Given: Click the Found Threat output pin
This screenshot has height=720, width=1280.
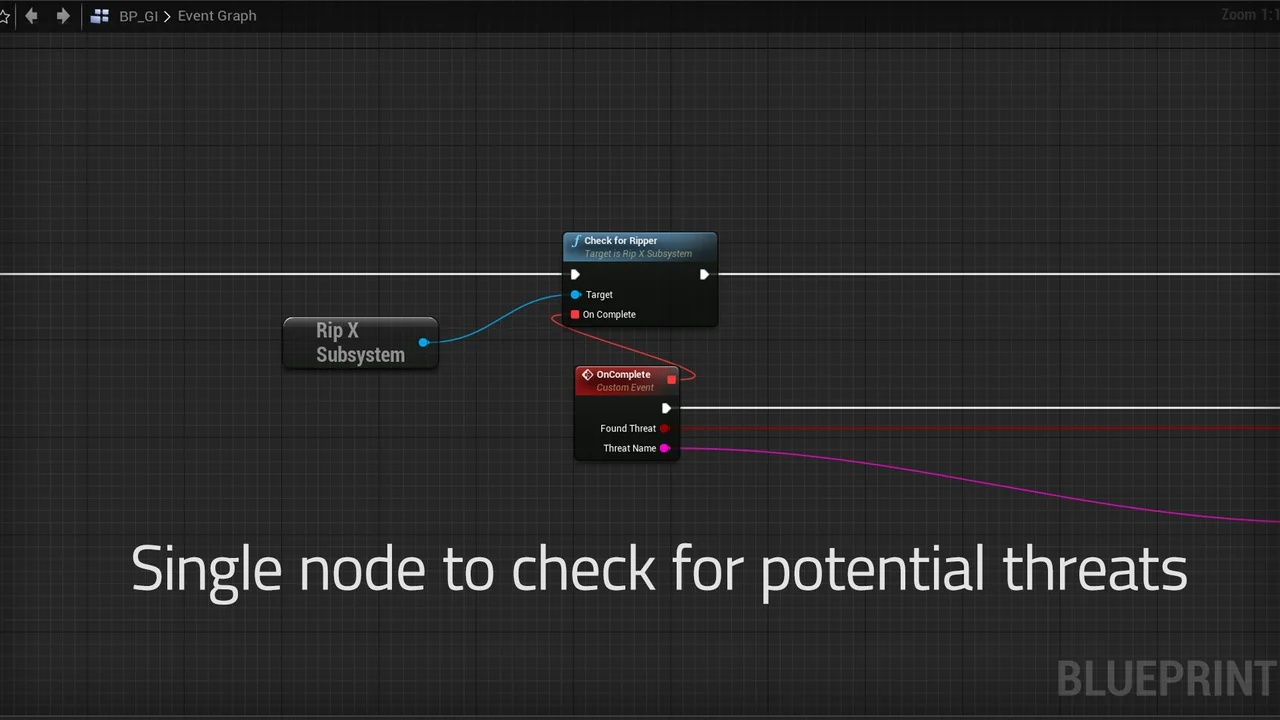Looking at the screenshot, I should click(x=665, y=428).
